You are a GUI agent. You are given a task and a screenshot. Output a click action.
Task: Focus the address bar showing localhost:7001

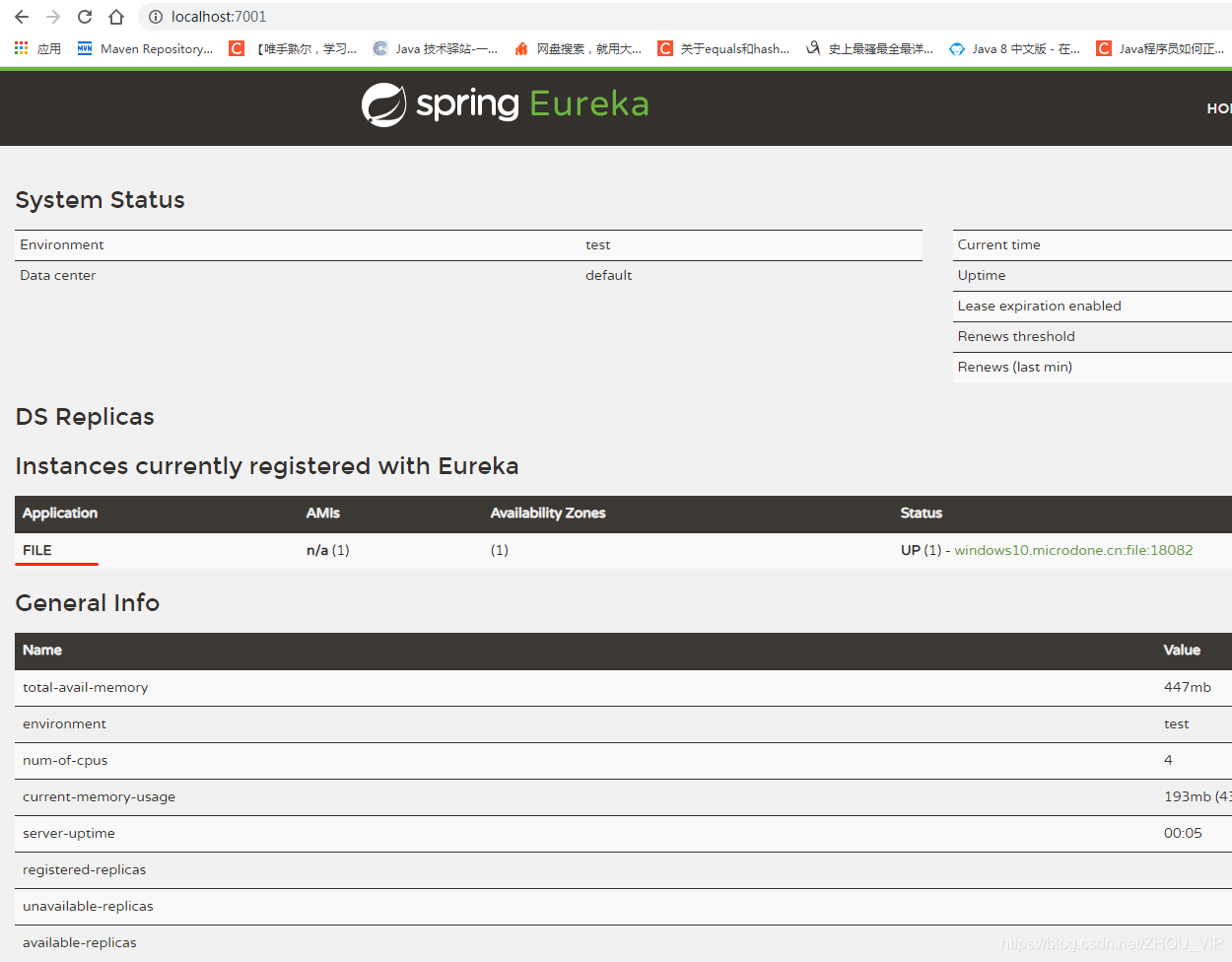click(x=685, y=17)
